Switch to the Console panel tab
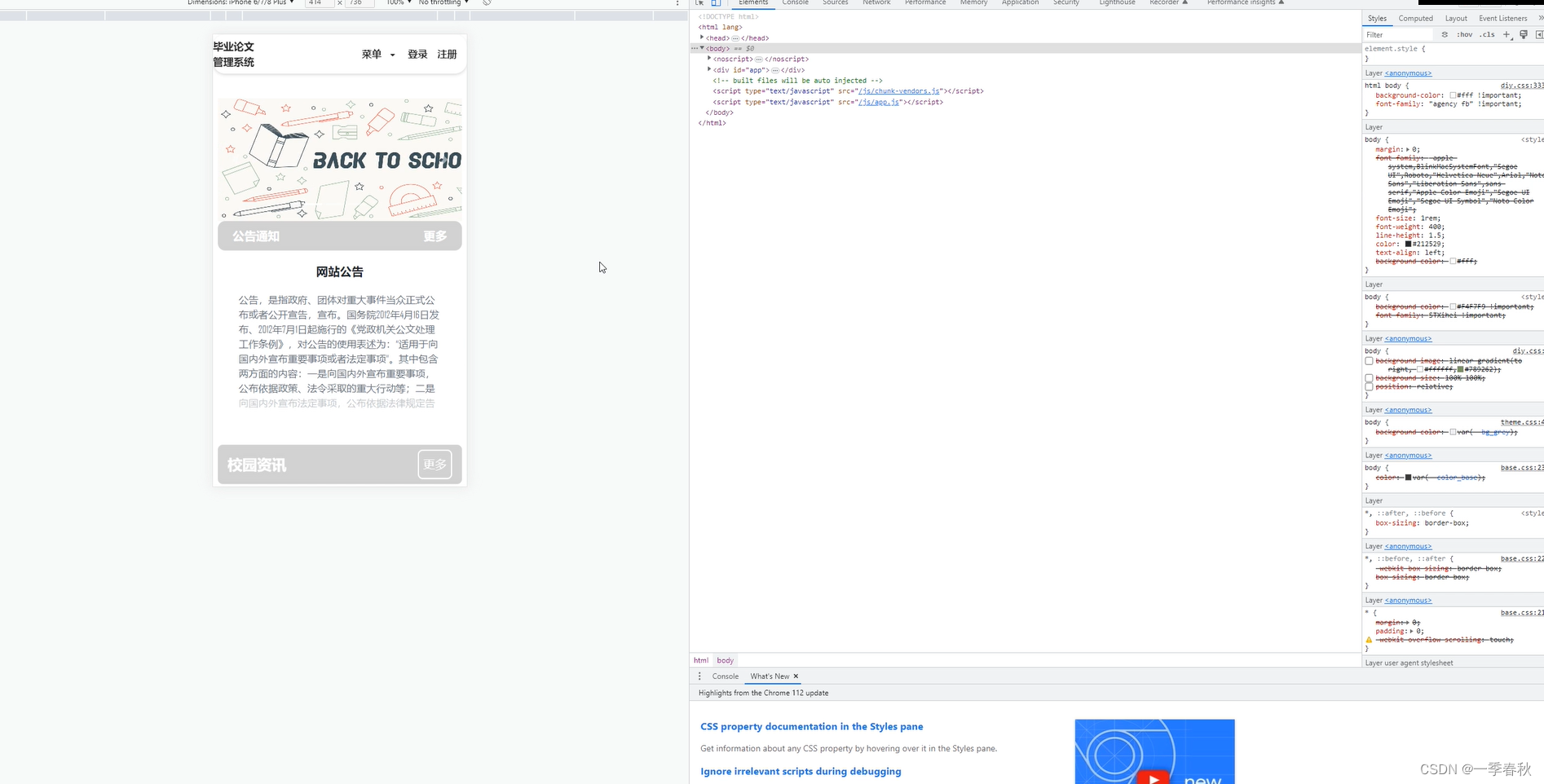The width and height of the screenshot is (1544, 784). pos(795,3)
